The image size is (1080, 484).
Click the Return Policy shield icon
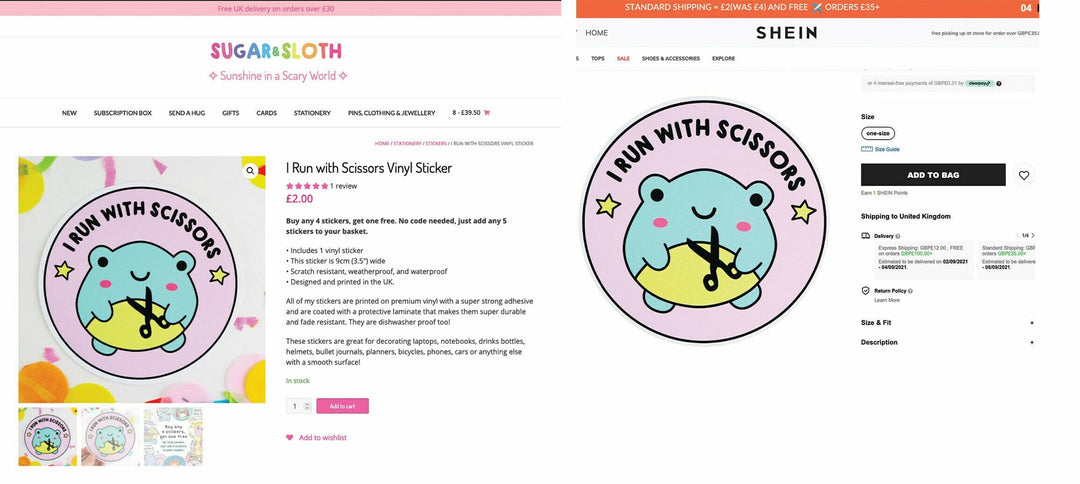[x=866, y=291]
